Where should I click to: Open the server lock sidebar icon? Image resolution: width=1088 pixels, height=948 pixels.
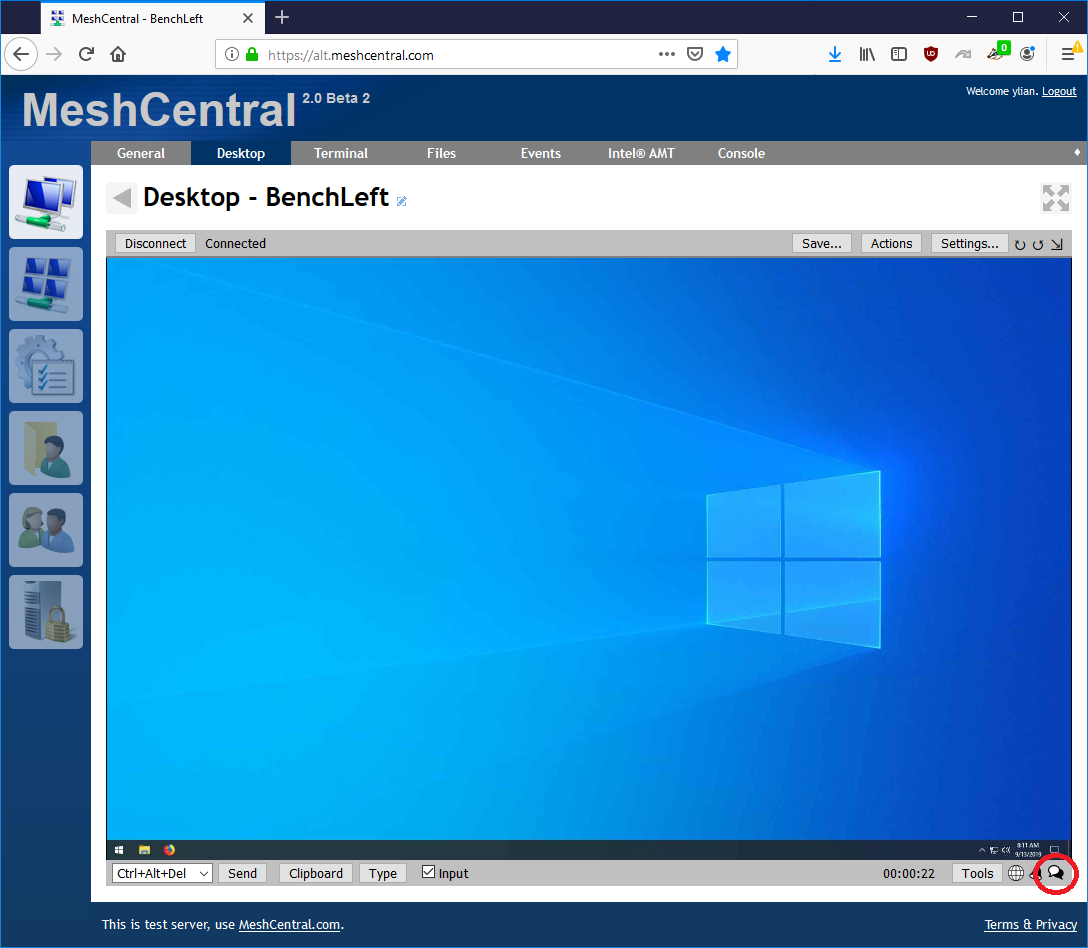click(x=46, y=611)
